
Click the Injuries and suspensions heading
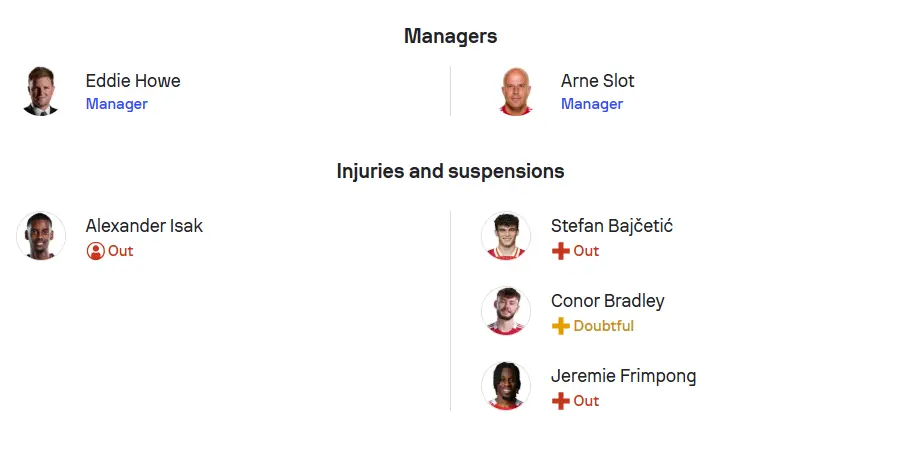tap(450, 171)
